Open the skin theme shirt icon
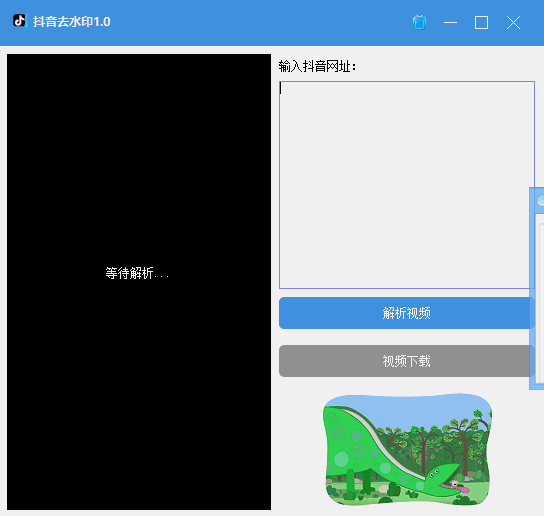544x516 pixels. point(419,23)
